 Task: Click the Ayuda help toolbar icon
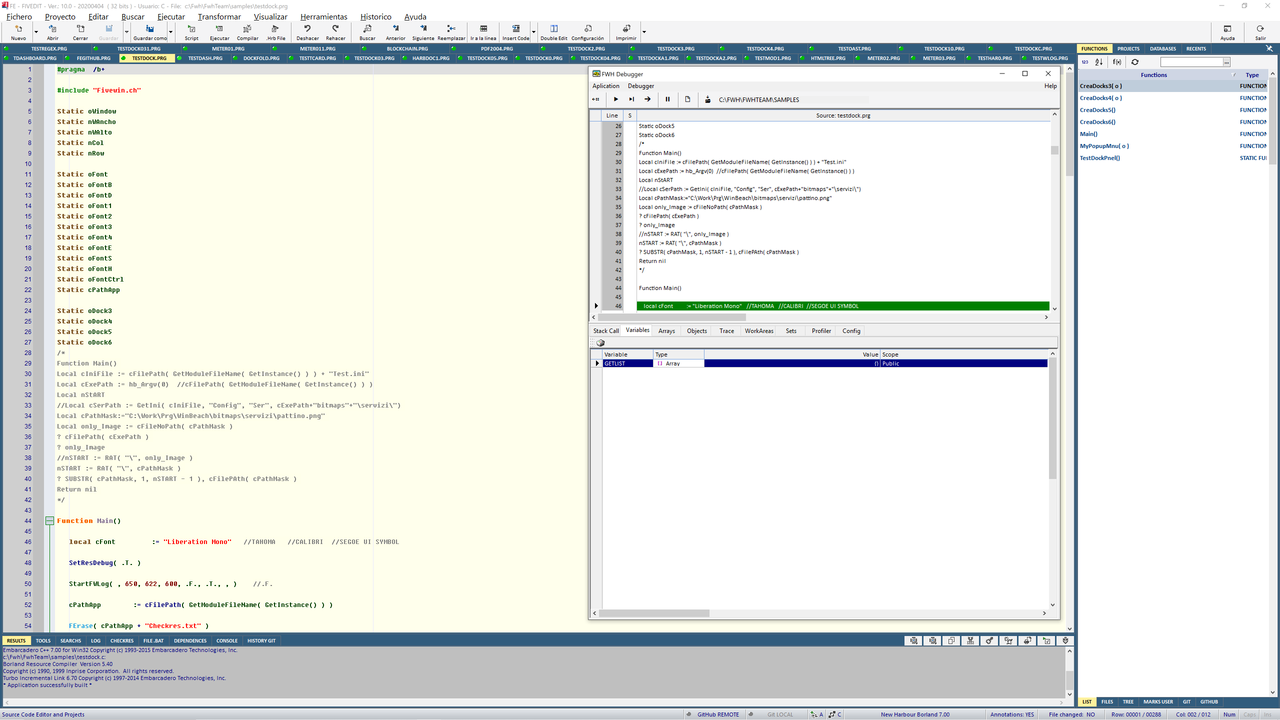(1227, 30)
